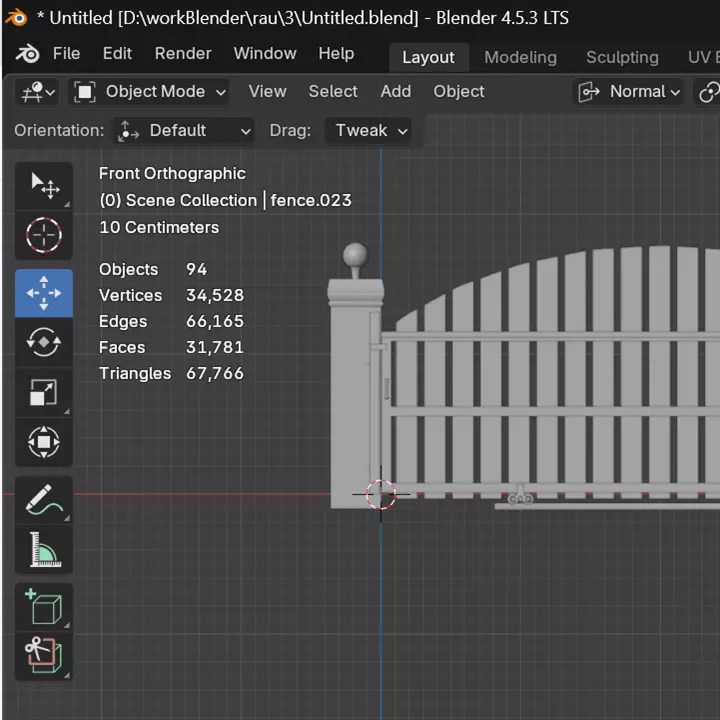
Task: Open the viewport Object menu
Action: [x=459, y=92]
